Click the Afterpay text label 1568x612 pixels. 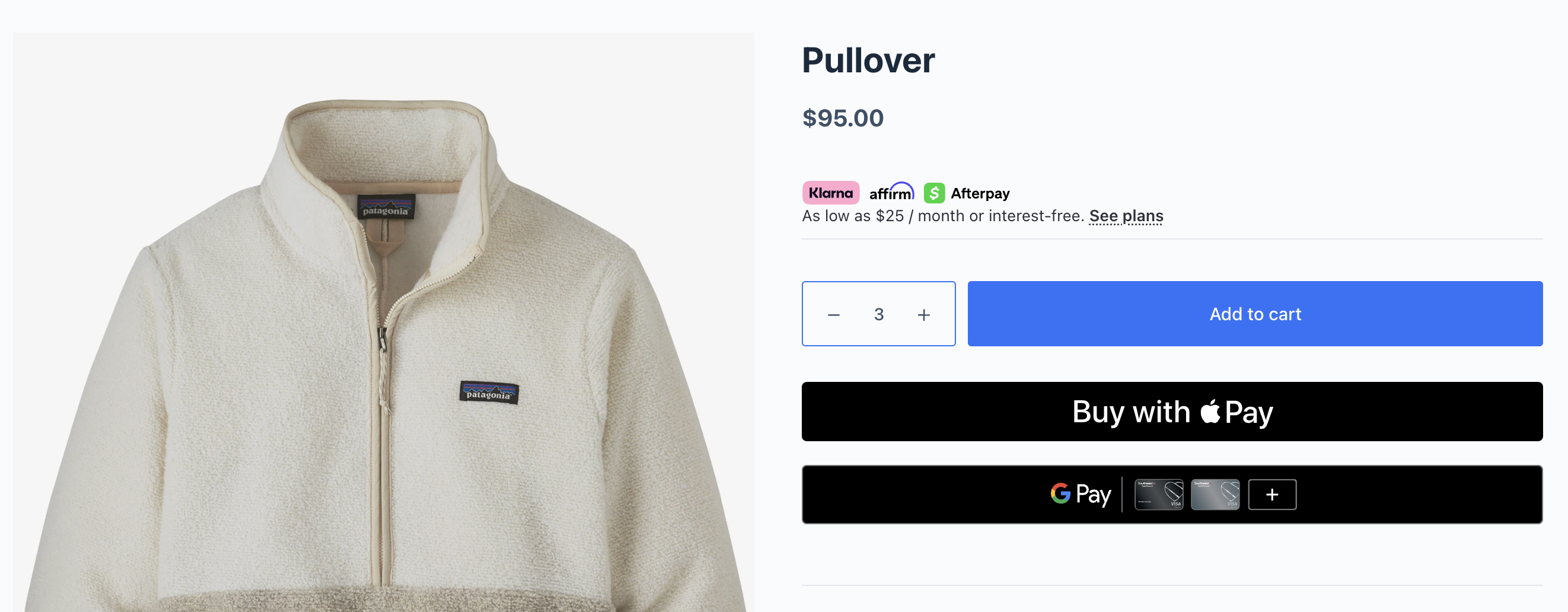click(980, 194)
